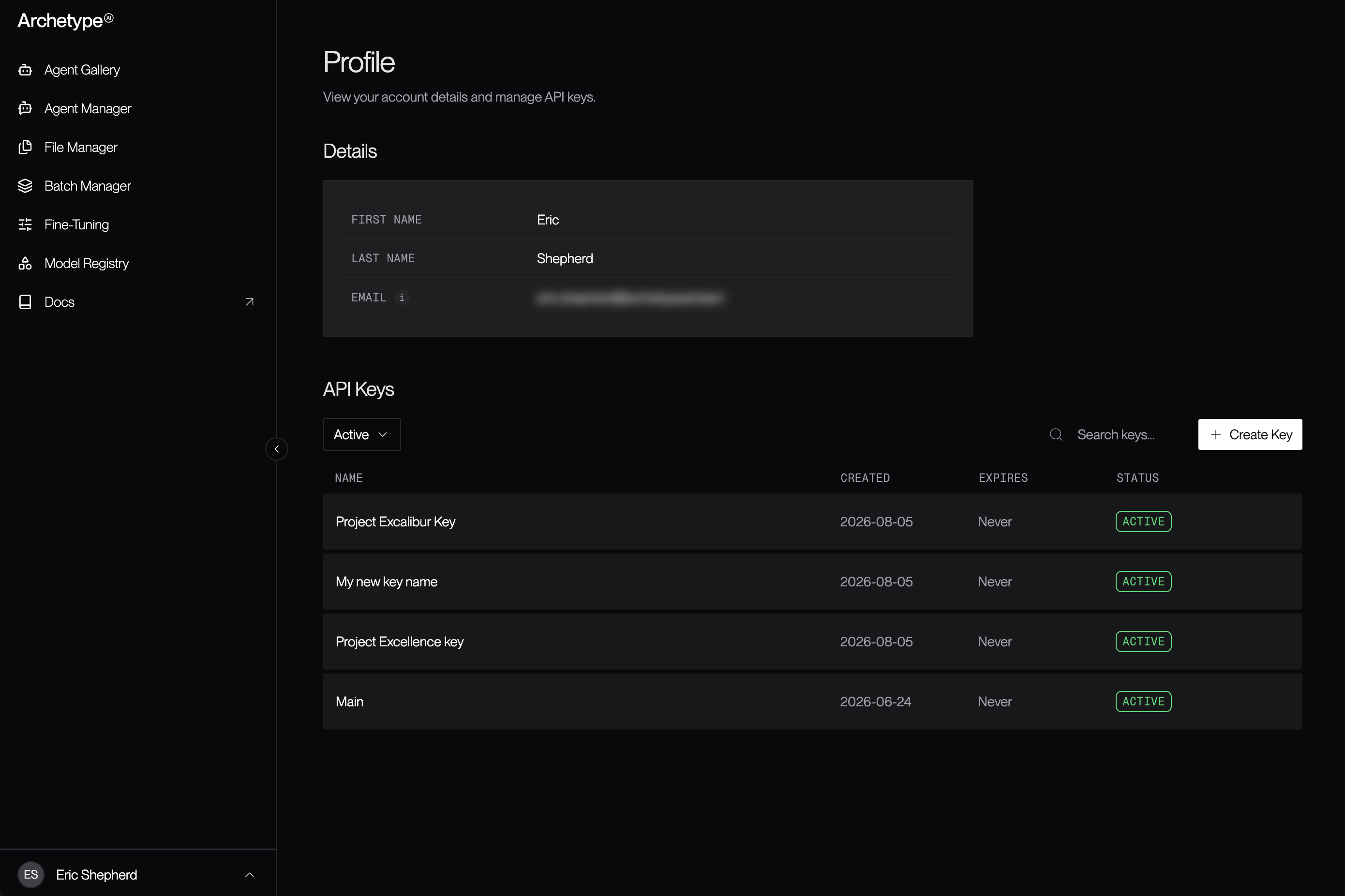
Task: Open the Active status filter dropdown
Action: [x=362, y=435]
